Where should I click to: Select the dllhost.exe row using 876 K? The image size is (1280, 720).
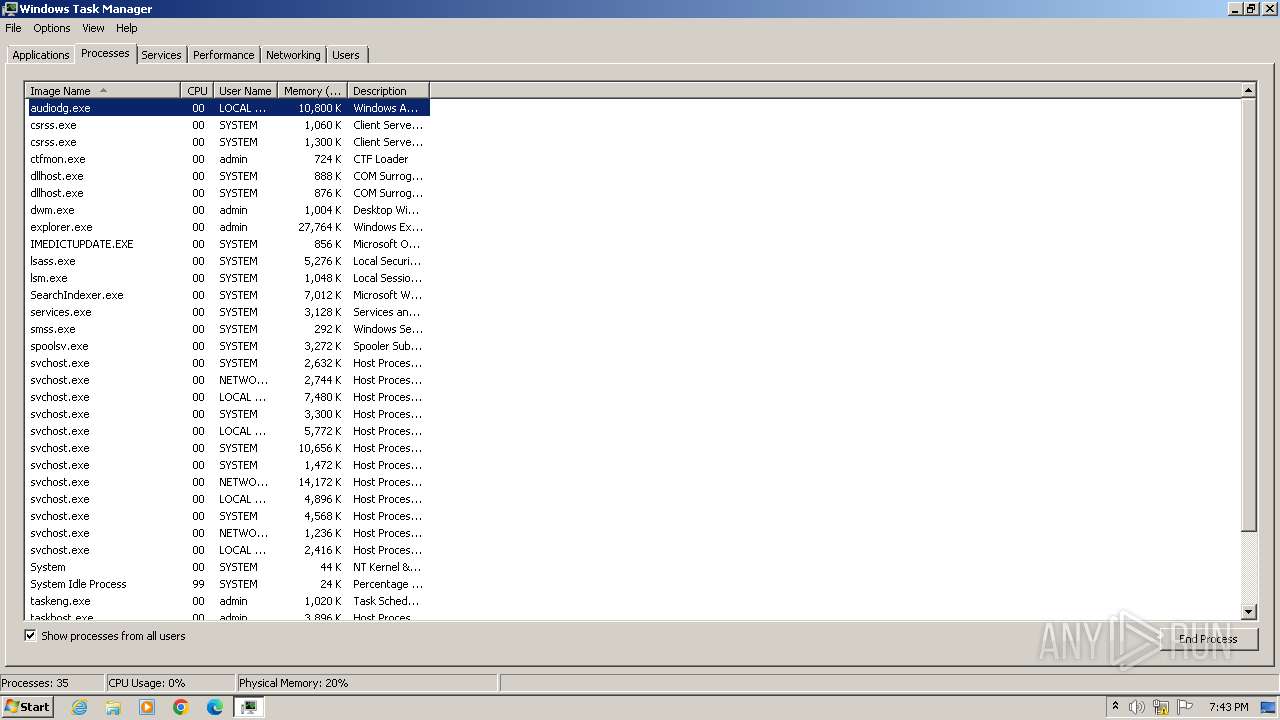click(227, 193)
